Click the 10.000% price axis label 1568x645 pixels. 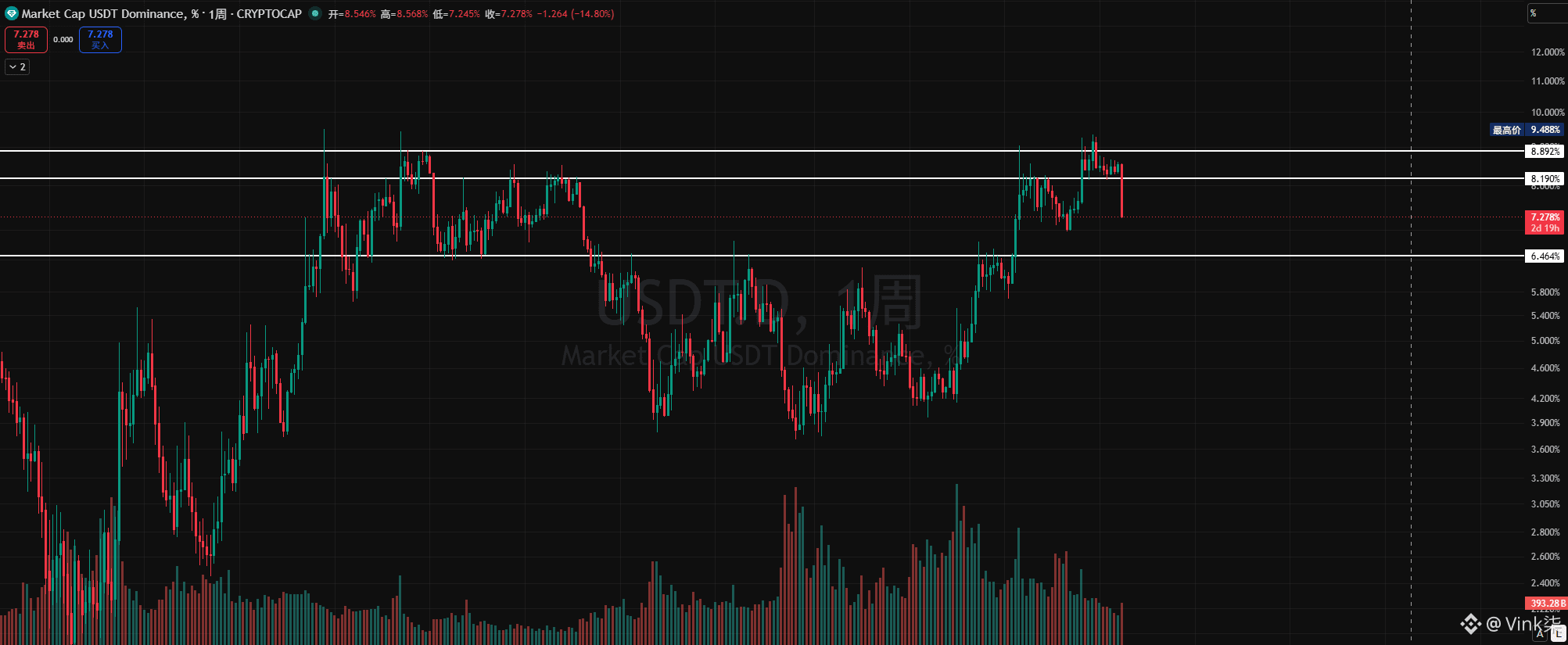pos(1548,113)
